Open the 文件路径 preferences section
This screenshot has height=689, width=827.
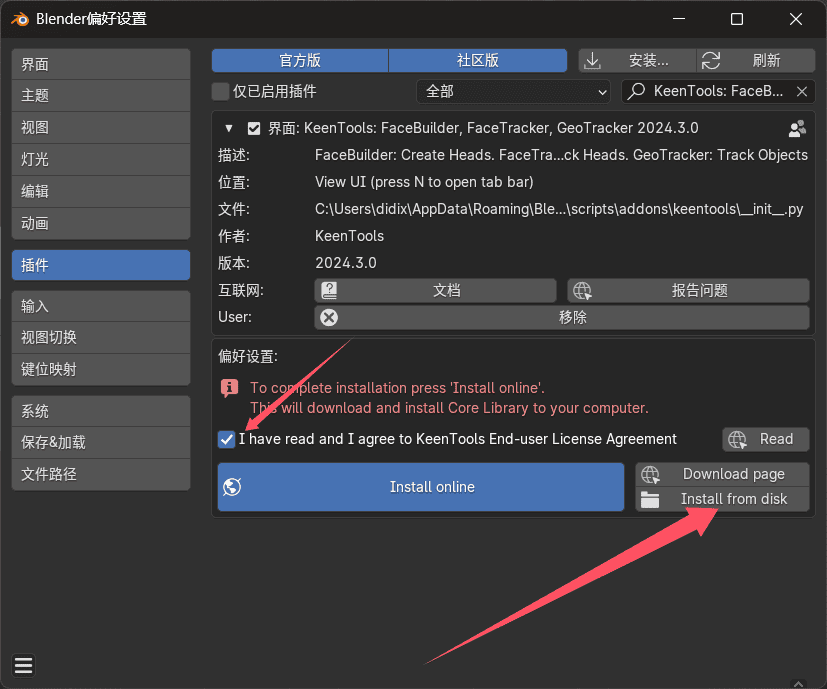click(101, 474)
